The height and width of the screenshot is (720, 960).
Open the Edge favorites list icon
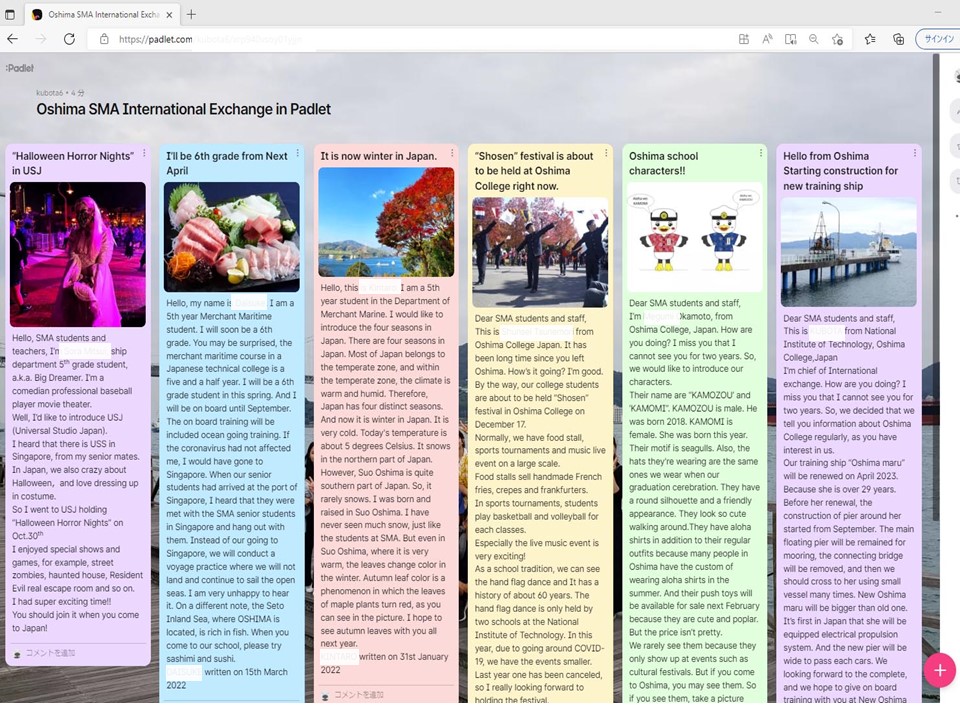(870, 39)
